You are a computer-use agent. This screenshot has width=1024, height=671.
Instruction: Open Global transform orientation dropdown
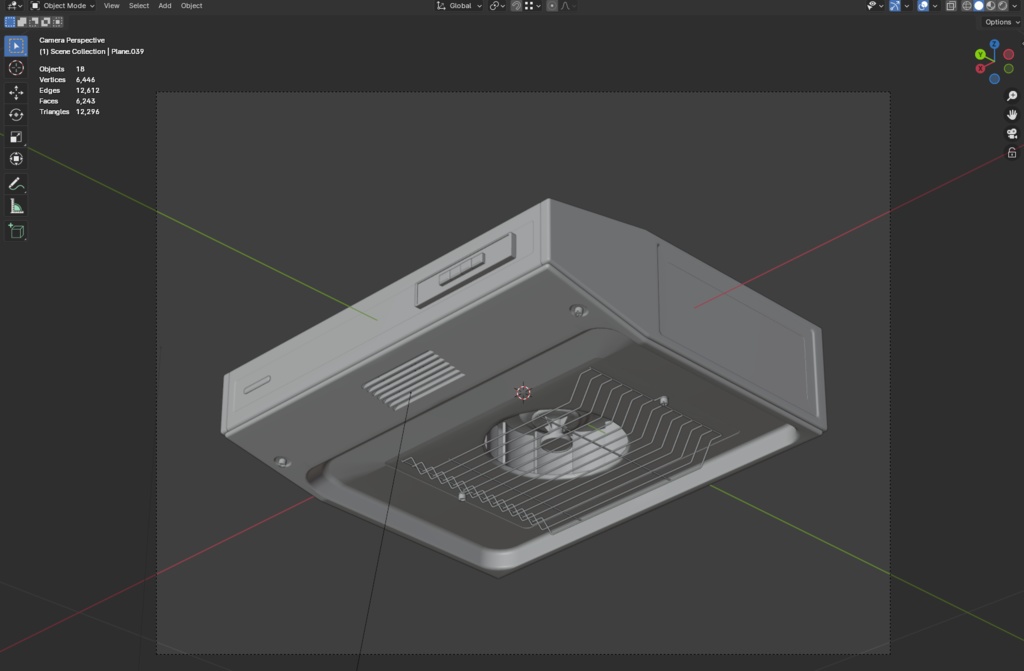pos(460,6)
